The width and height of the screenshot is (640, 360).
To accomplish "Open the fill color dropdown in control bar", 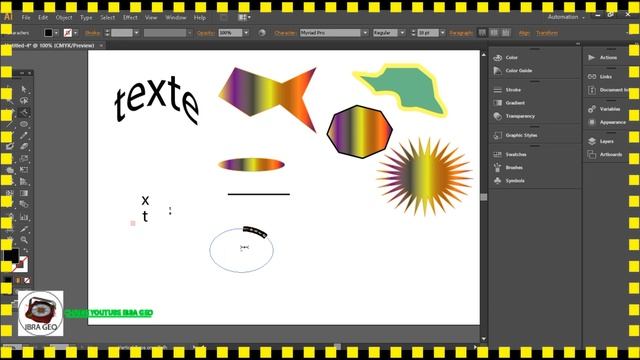I will [56, 33].
